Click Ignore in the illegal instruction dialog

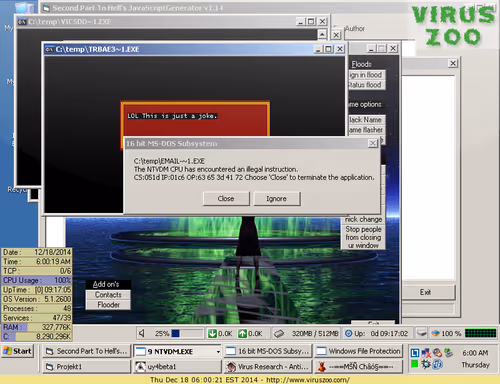pyautogui.click(x=276, y=199)
